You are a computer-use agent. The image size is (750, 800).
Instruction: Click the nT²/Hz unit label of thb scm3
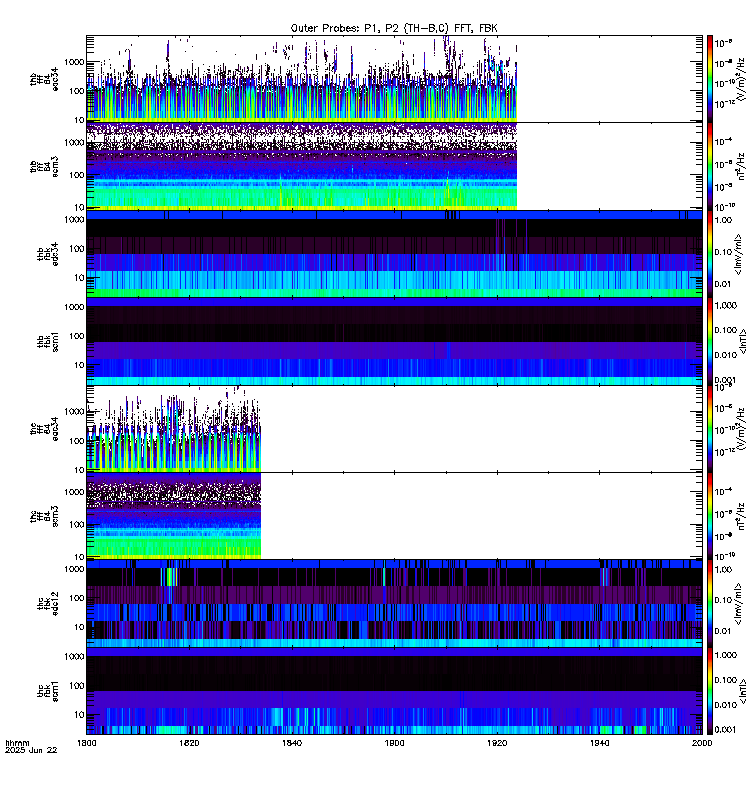click(742, 167)
